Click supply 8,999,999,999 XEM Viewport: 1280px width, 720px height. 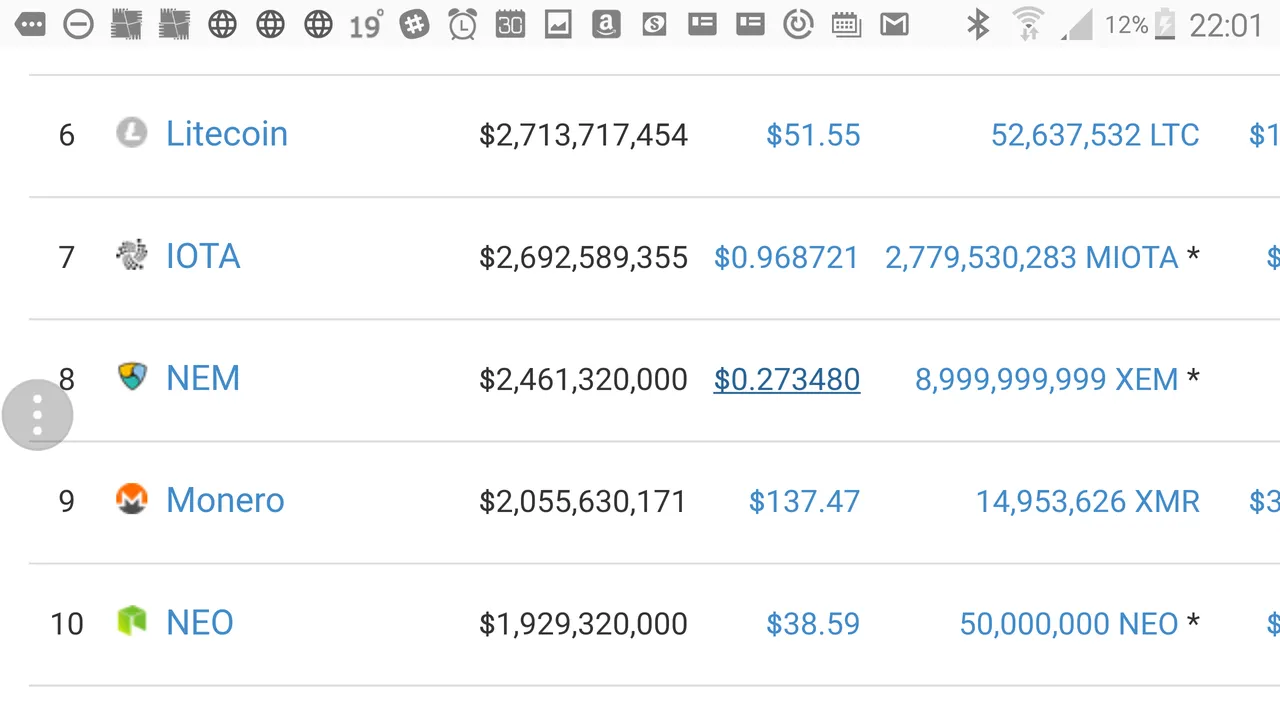pyautogui.click(x=1047, y=379)
